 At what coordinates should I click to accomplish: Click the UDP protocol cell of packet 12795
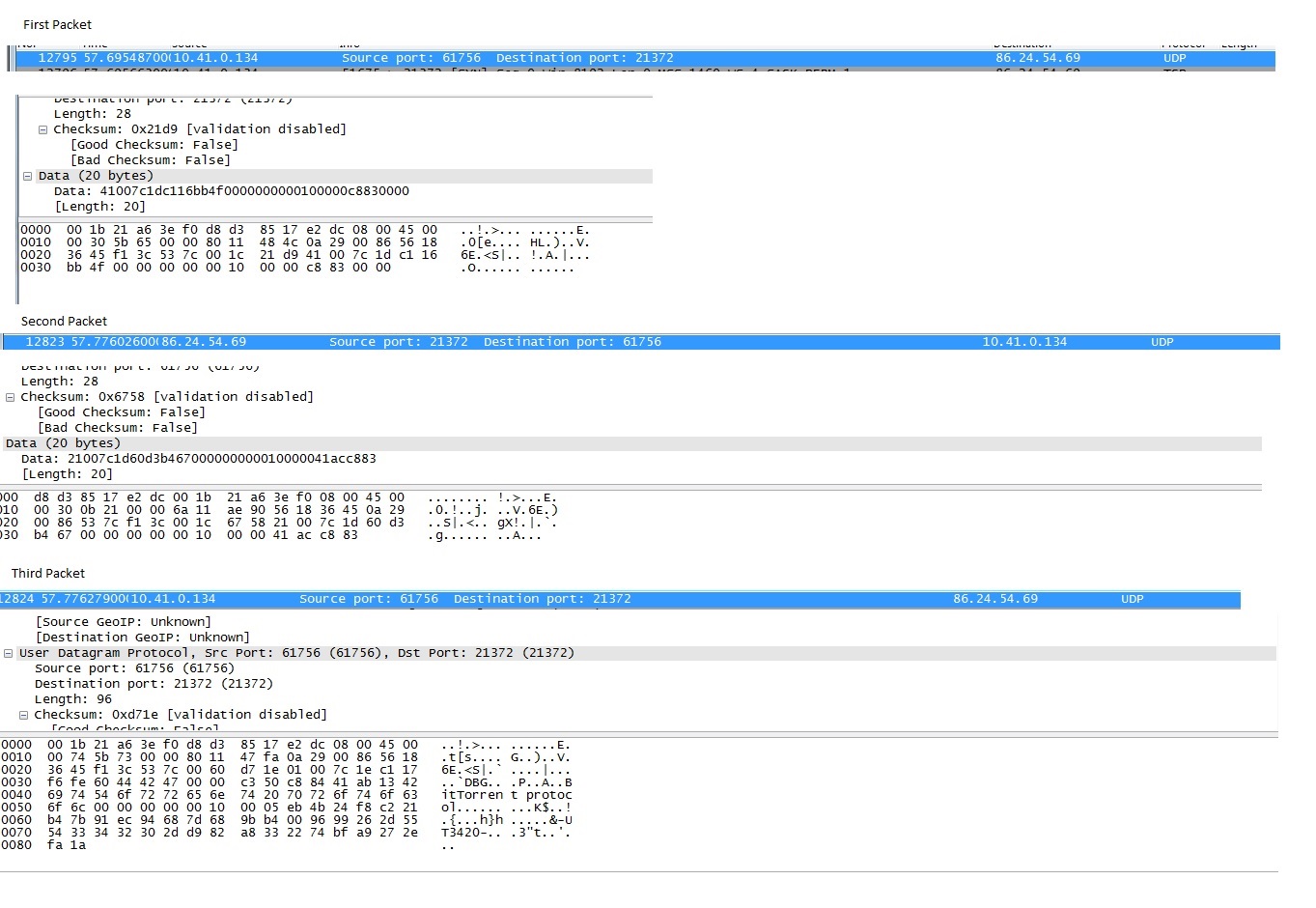coord(1174,58)
